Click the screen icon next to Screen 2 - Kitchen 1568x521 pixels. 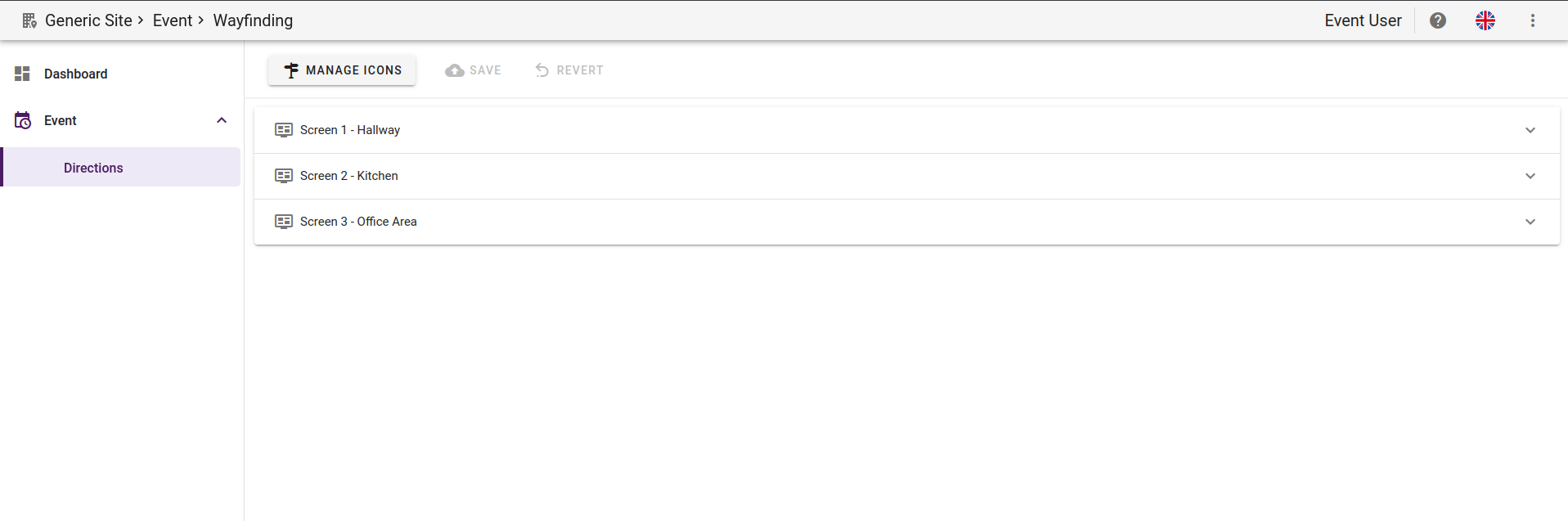coord(283,175)
